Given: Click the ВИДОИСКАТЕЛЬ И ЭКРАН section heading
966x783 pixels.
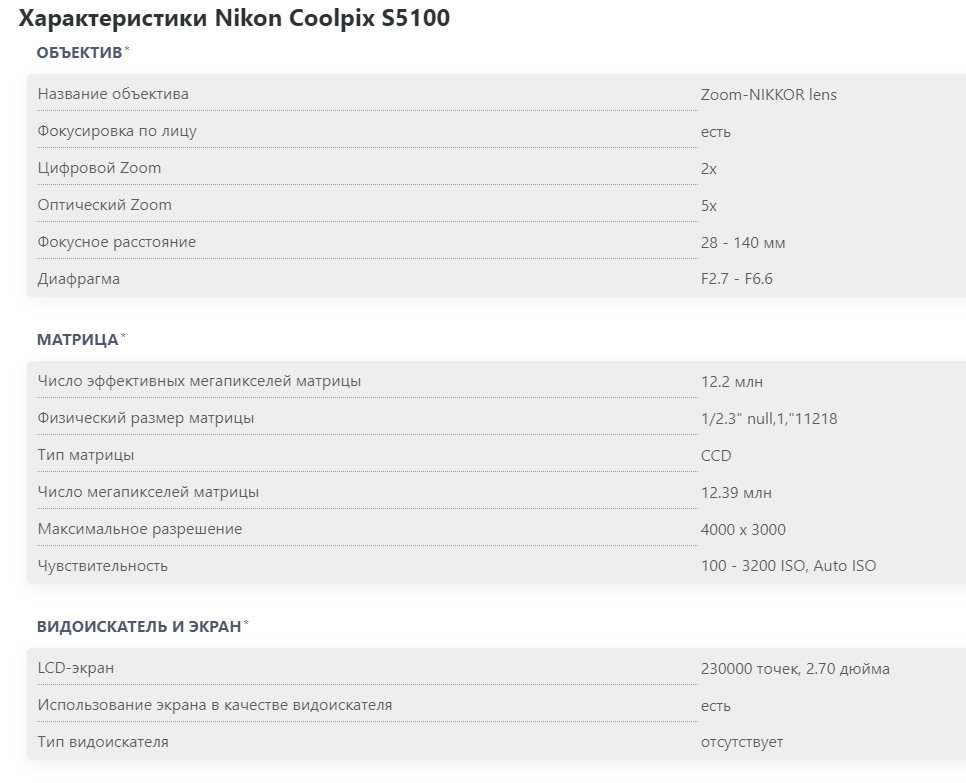Looking at the screenshot, I should pyautogui.click(x=139, y=626).
